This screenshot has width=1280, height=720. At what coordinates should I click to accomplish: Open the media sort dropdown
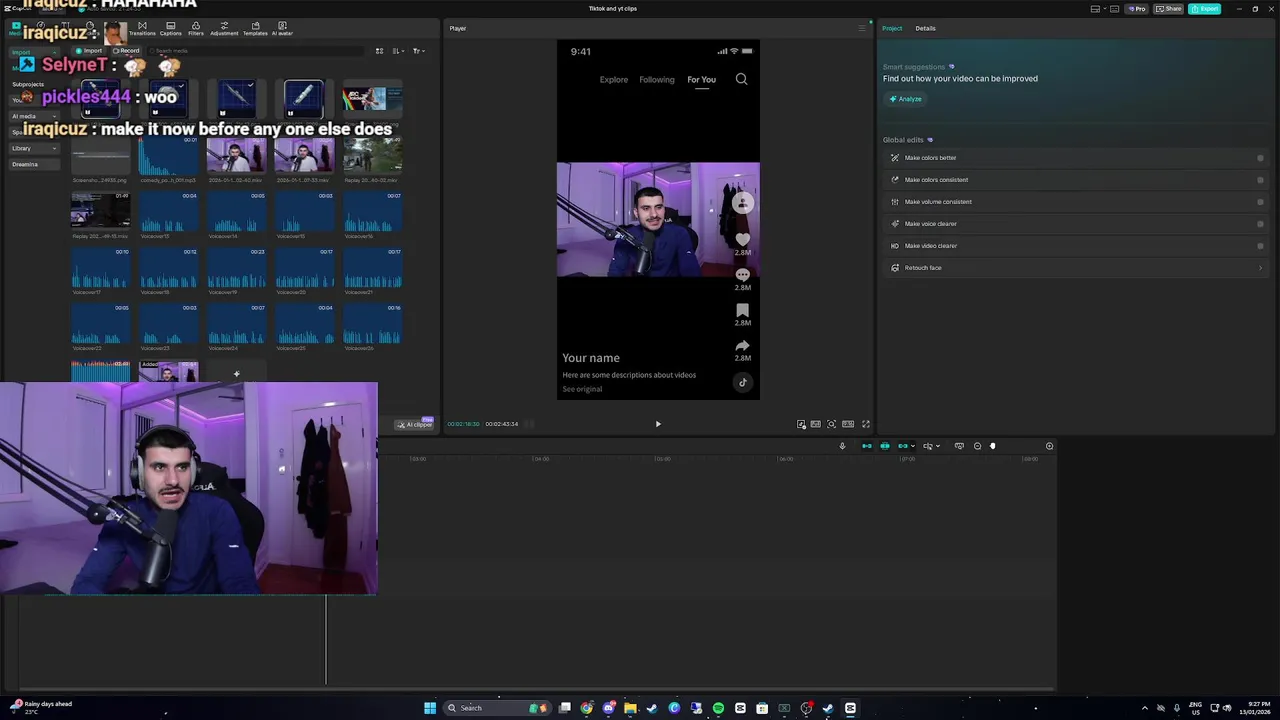(x=398, y=51)
